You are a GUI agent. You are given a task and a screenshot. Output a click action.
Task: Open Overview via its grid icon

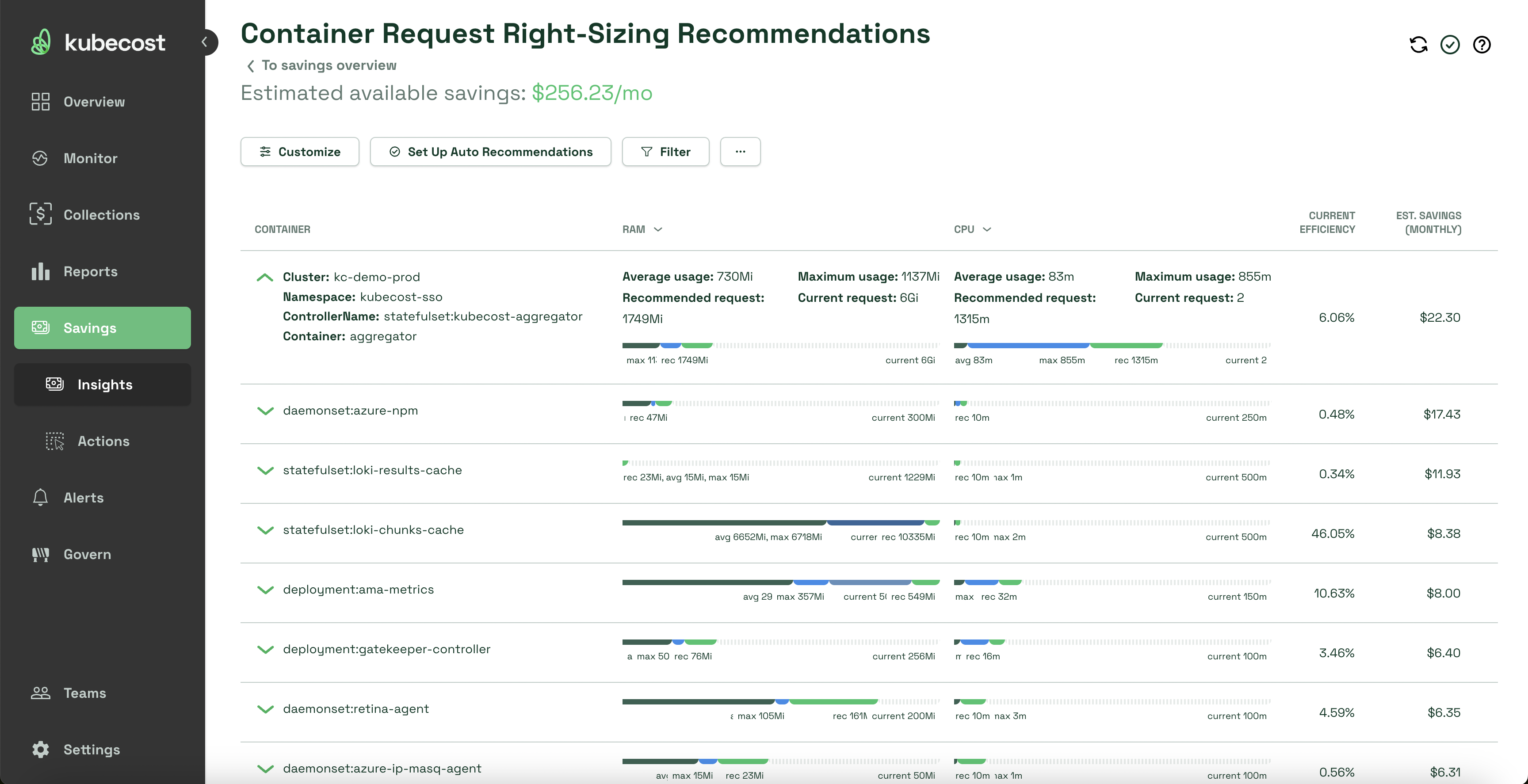40,101
